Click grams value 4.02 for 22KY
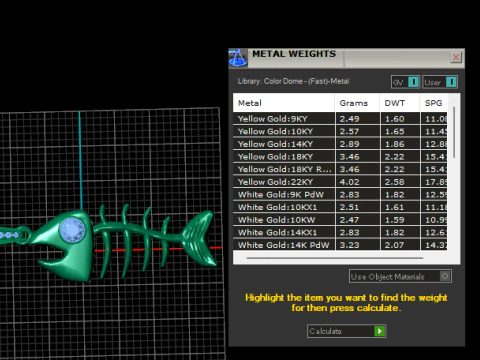480x360 pixels. tap(349, 182)
